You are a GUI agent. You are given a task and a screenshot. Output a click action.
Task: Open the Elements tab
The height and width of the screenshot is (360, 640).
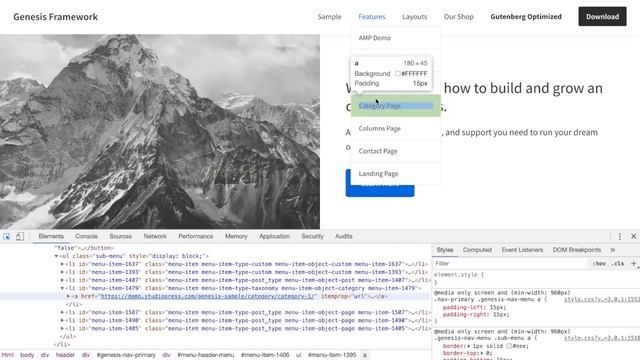51,236
